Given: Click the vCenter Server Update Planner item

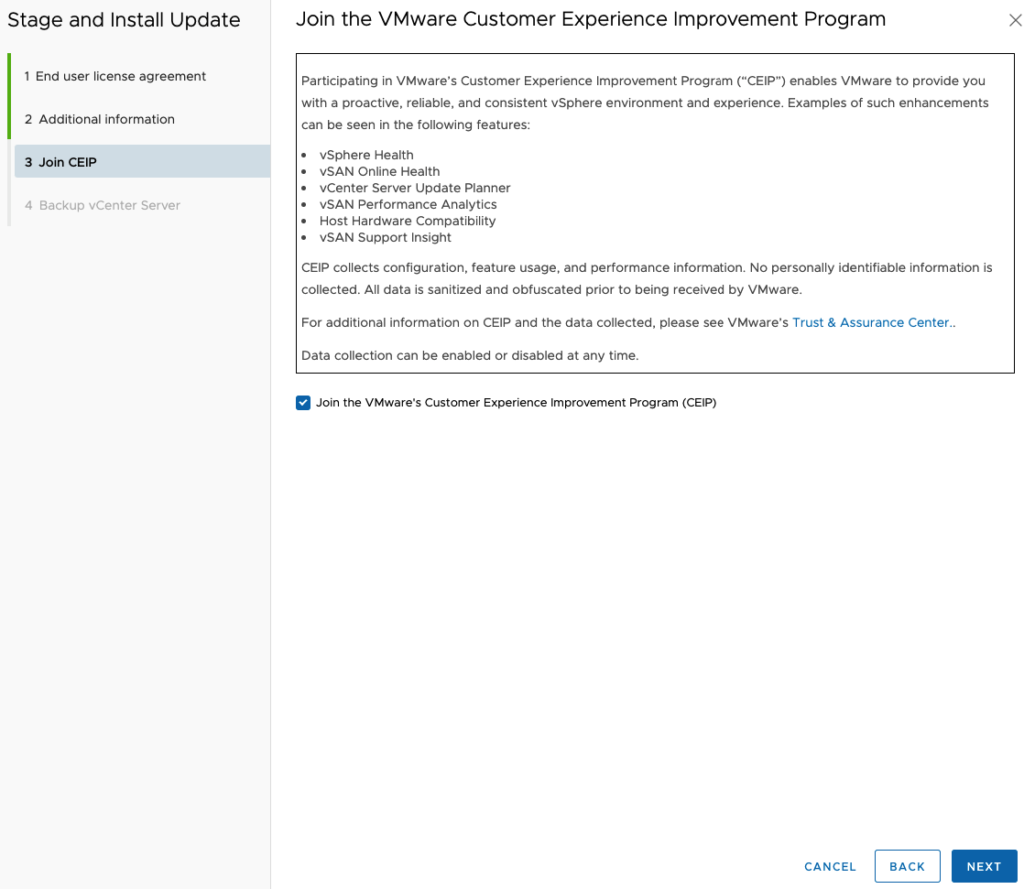Looking at the screenshot, I should (415, 188).
